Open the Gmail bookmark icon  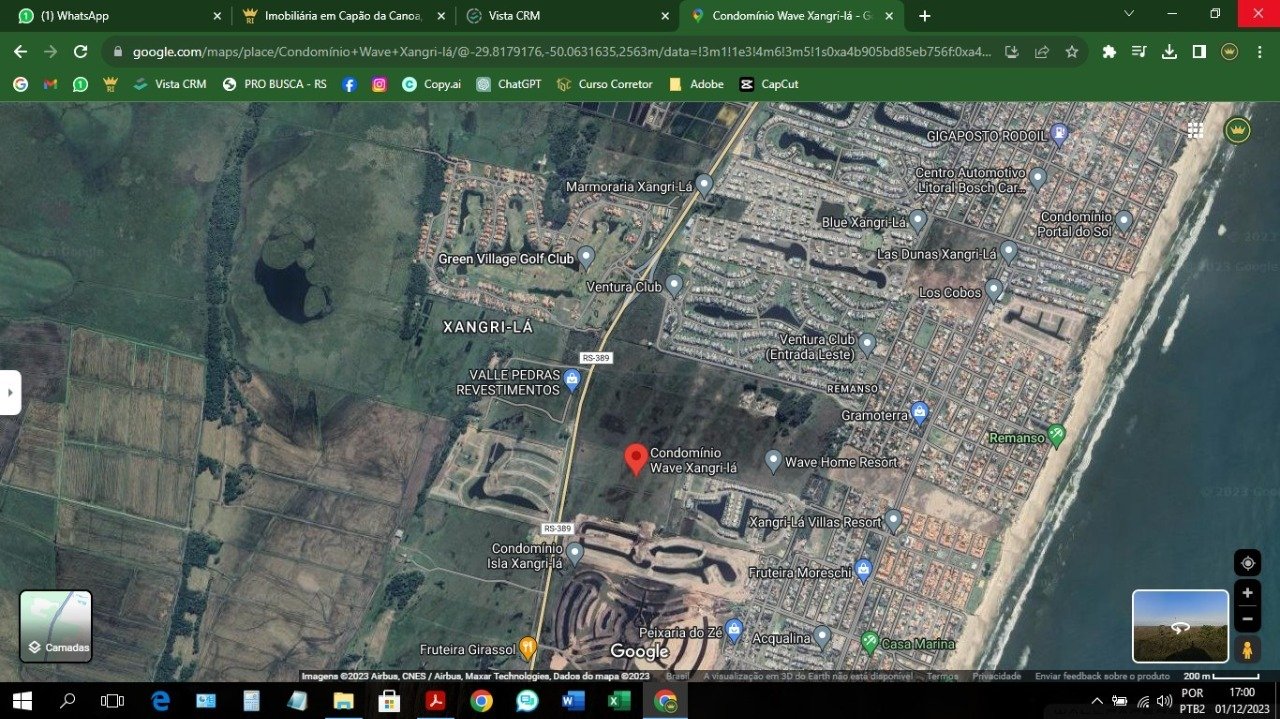pos(50,84)
